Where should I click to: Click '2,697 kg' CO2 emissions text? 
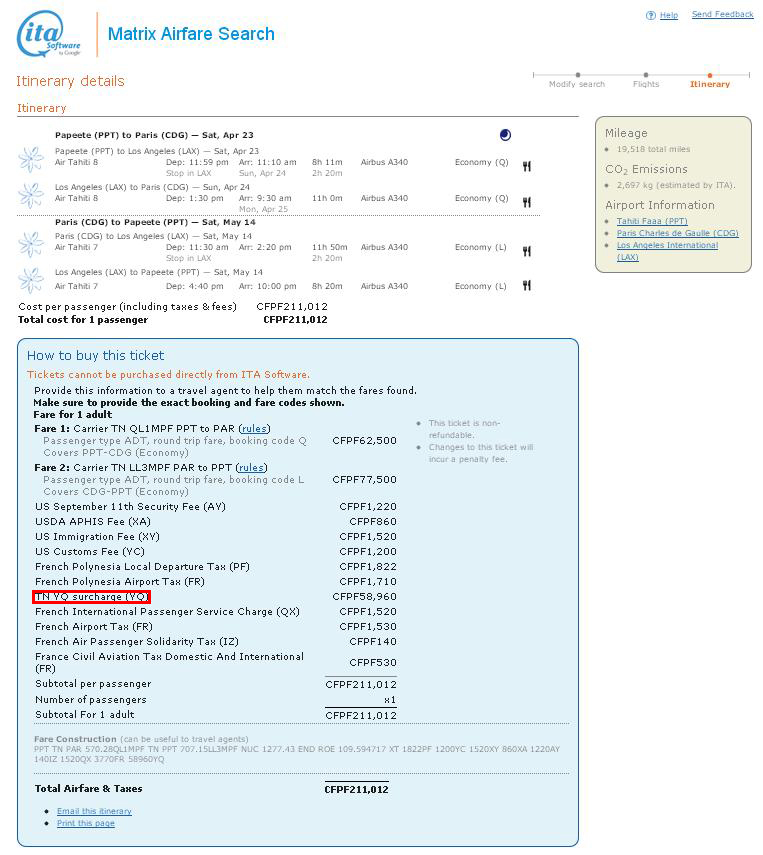coord(676,185)
